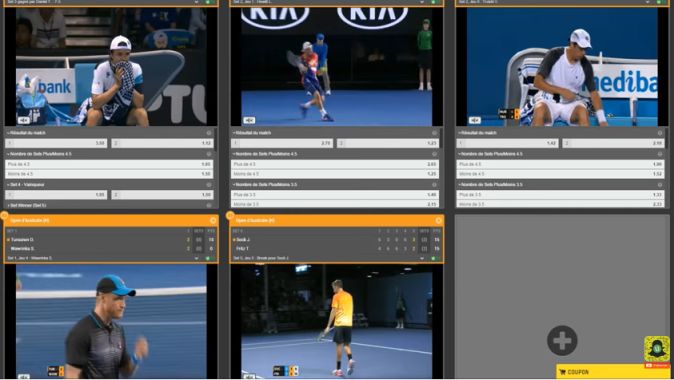Info icon for Sets Plus/Moins 4.5, towel-player panel
The image size is (674, 380).
209,154
